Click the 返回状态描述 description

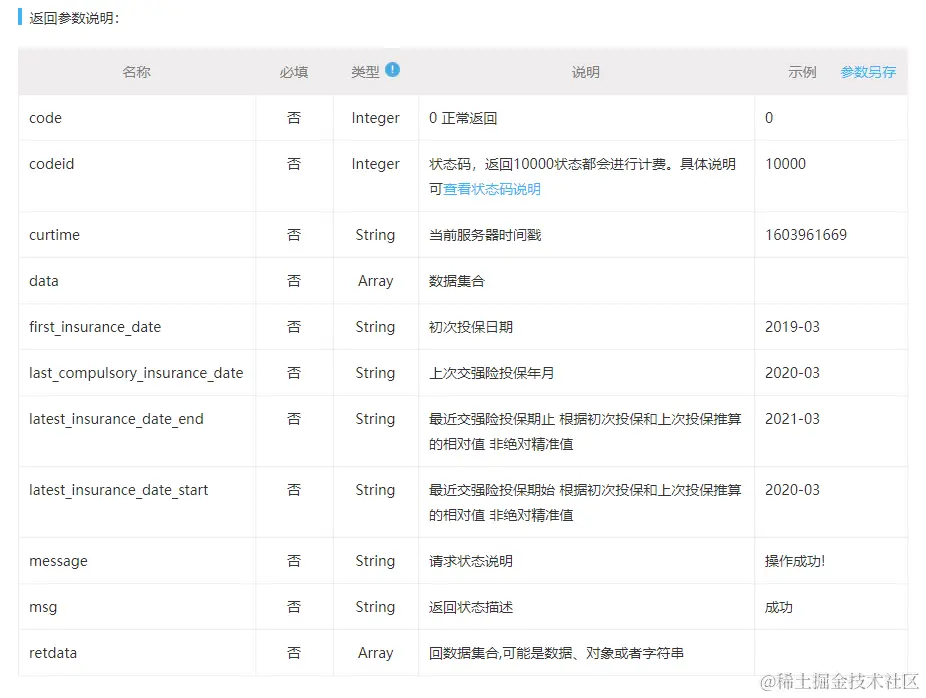[471, 607]
